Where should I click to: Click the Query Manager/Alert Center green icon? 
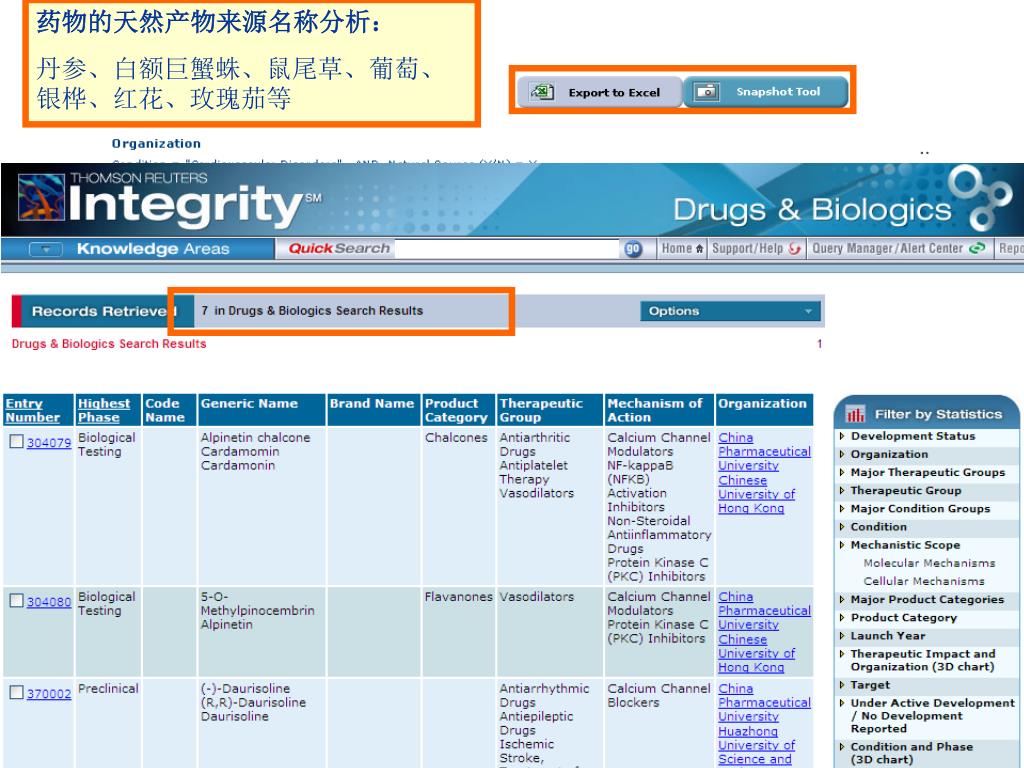point(977,248)
